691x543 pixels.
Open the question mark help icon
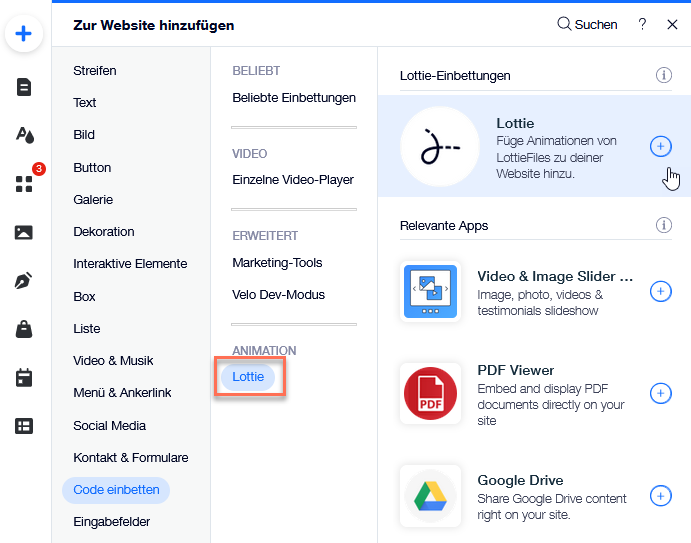pos(643,24)
